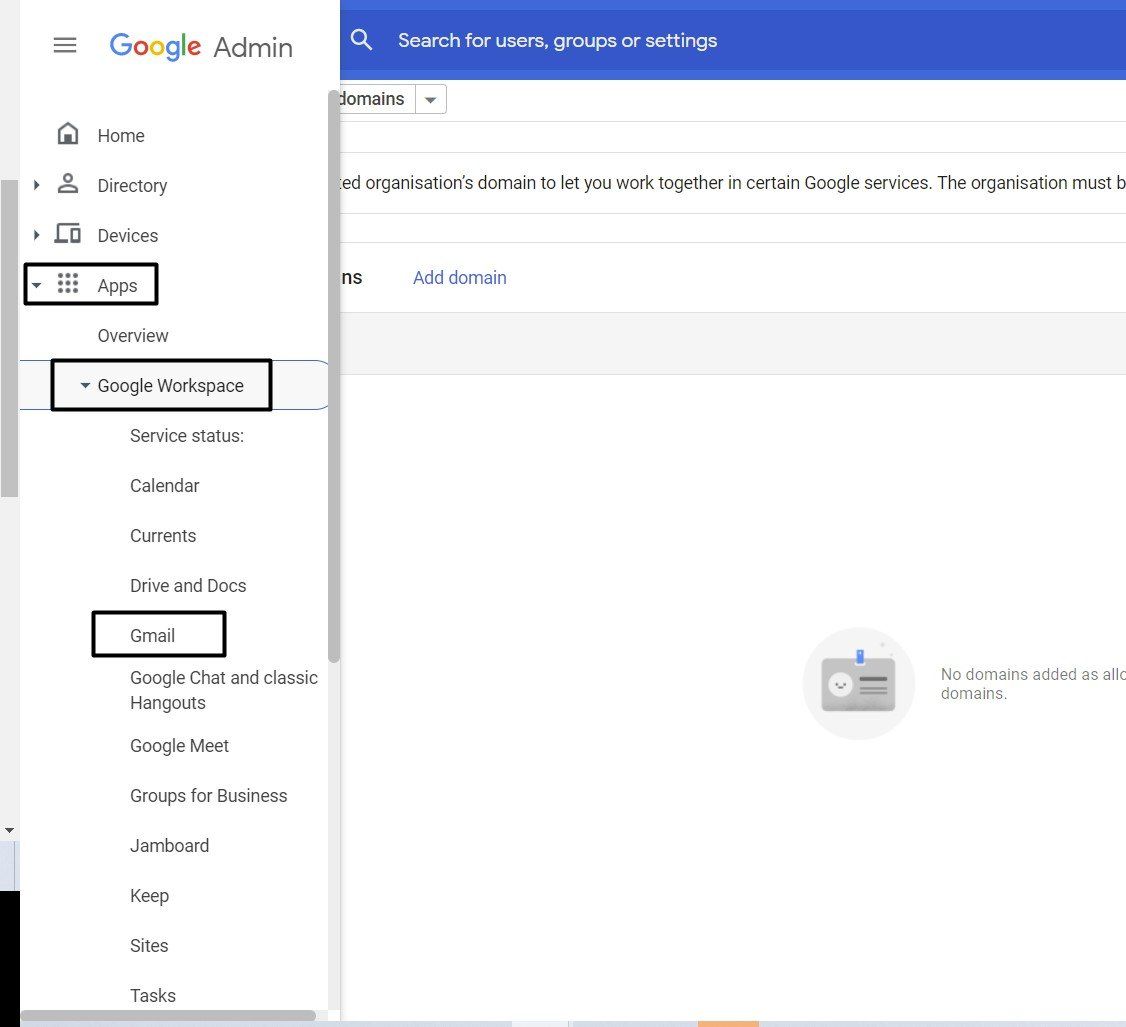Select the Apps grid icon
Screen dimensions: 1126x1027
(x=67, y=284)
